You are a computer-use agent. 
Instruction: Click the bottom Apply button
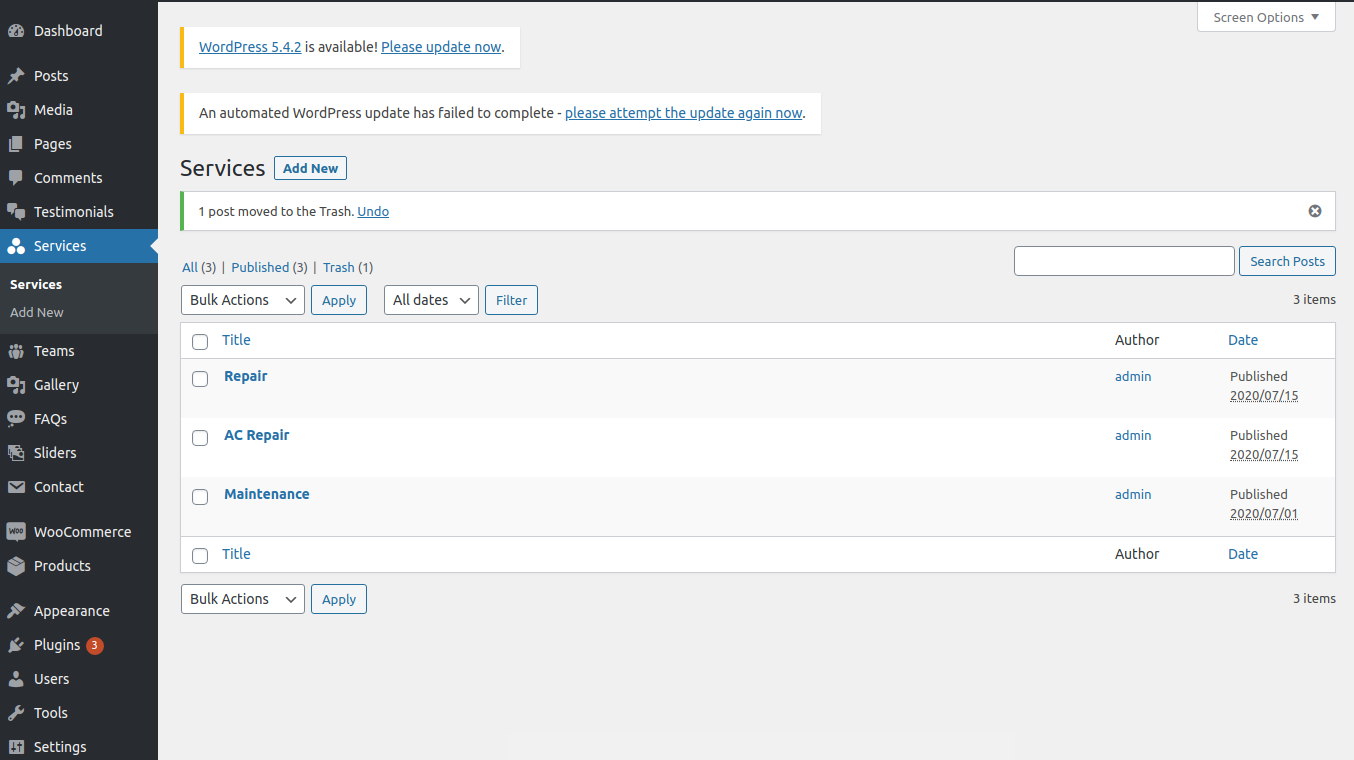point(339,599)
